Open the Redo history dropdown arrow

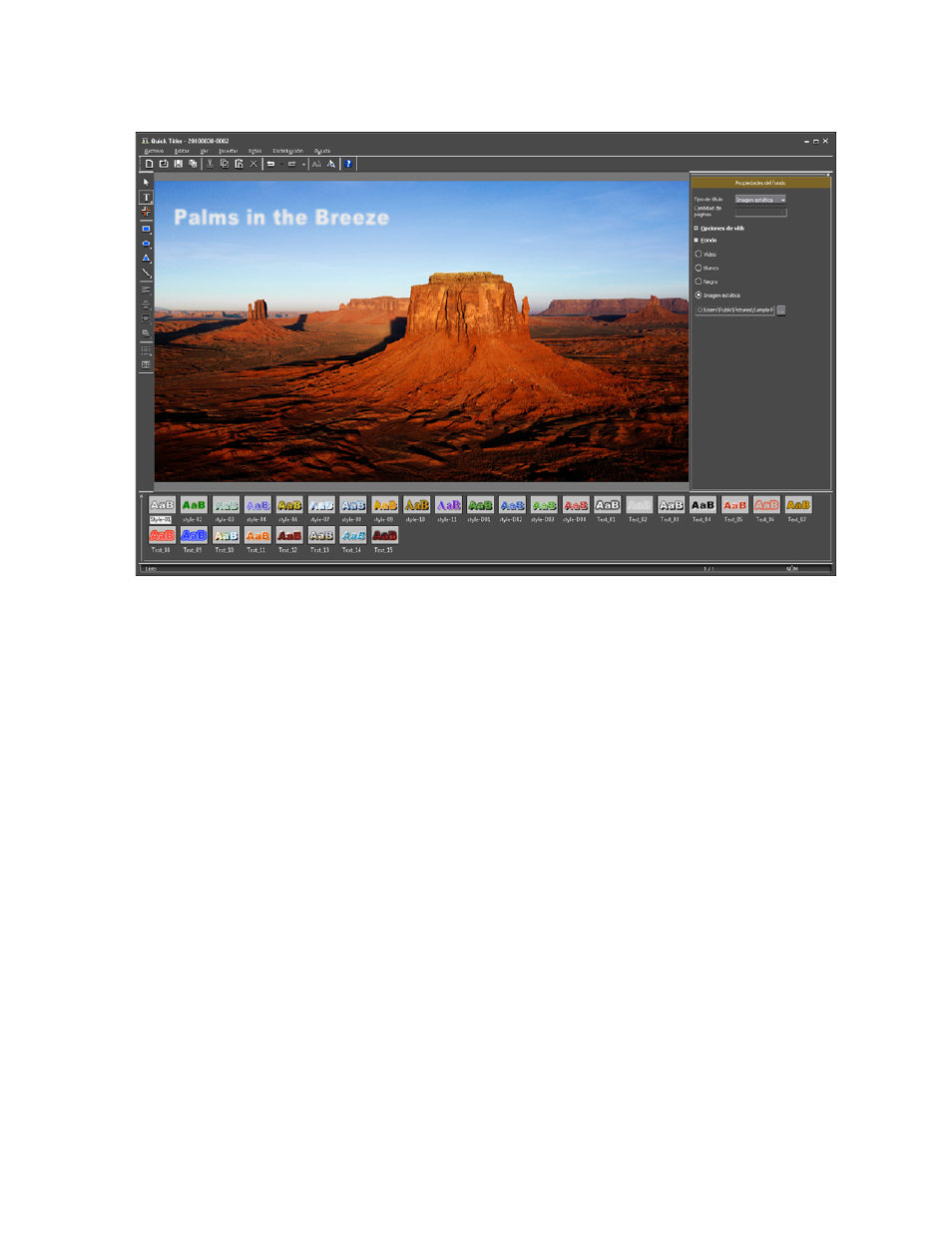303,165
